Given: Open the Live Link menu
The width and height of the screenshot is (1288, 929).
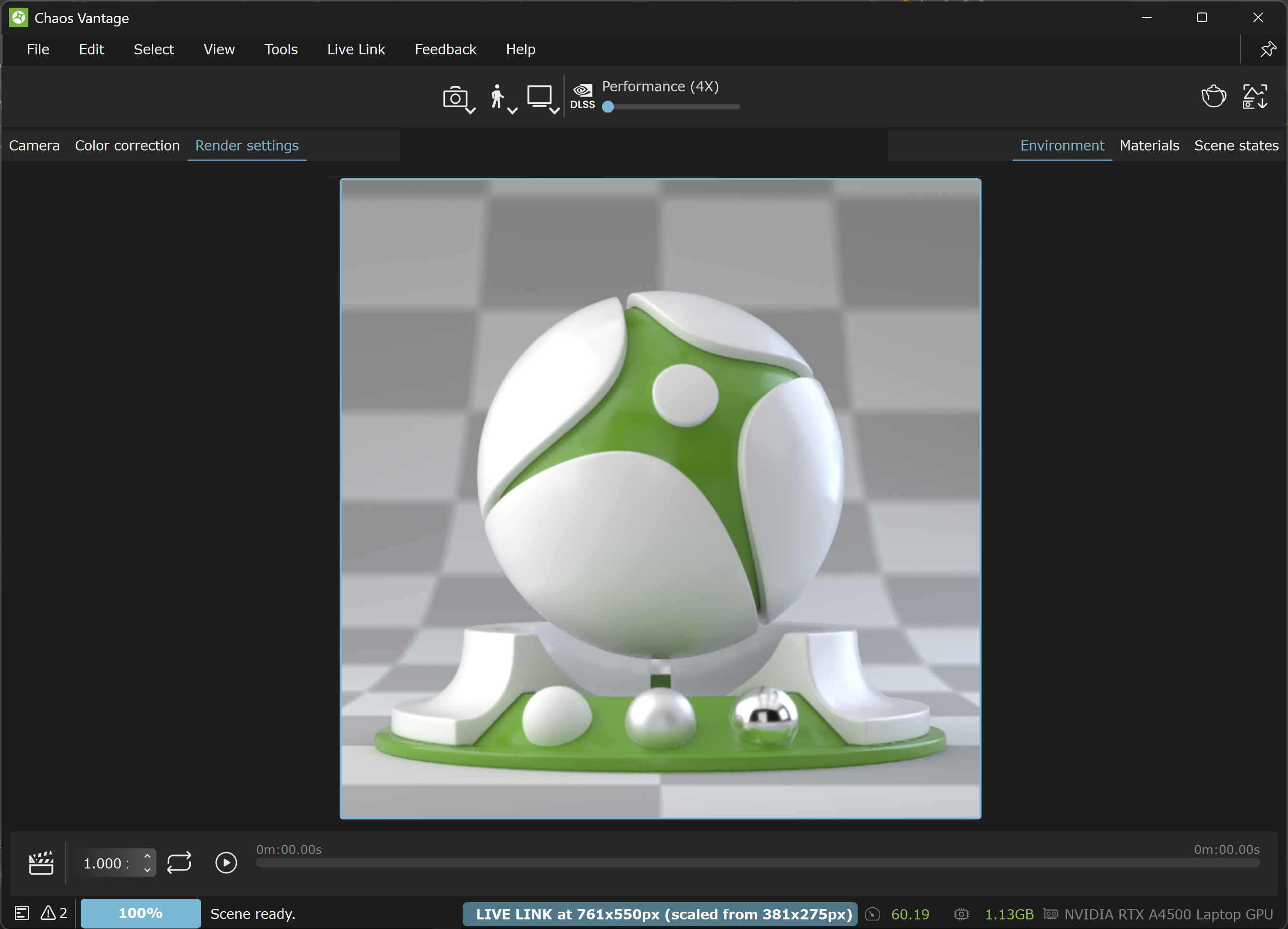Looking at the screenshot, I should point(356,50).
